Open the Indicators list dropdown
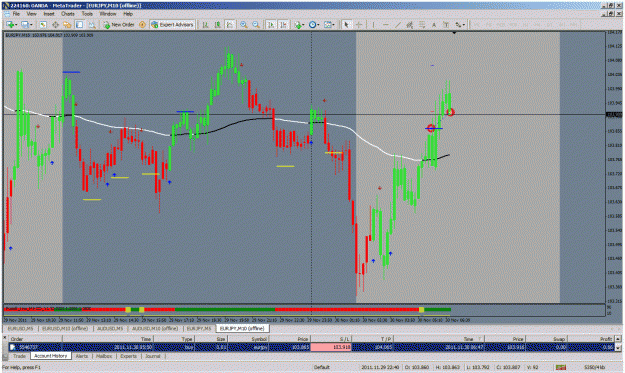 click(299, 25)
